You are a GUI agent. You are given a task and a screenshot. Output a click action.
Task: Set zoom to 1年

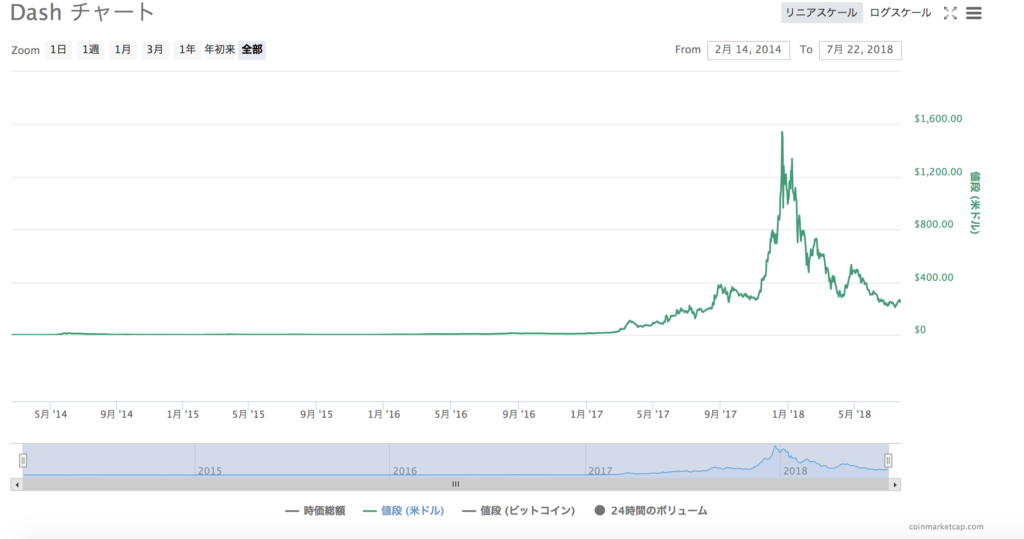pyautogui.click(x=187, y=50)
